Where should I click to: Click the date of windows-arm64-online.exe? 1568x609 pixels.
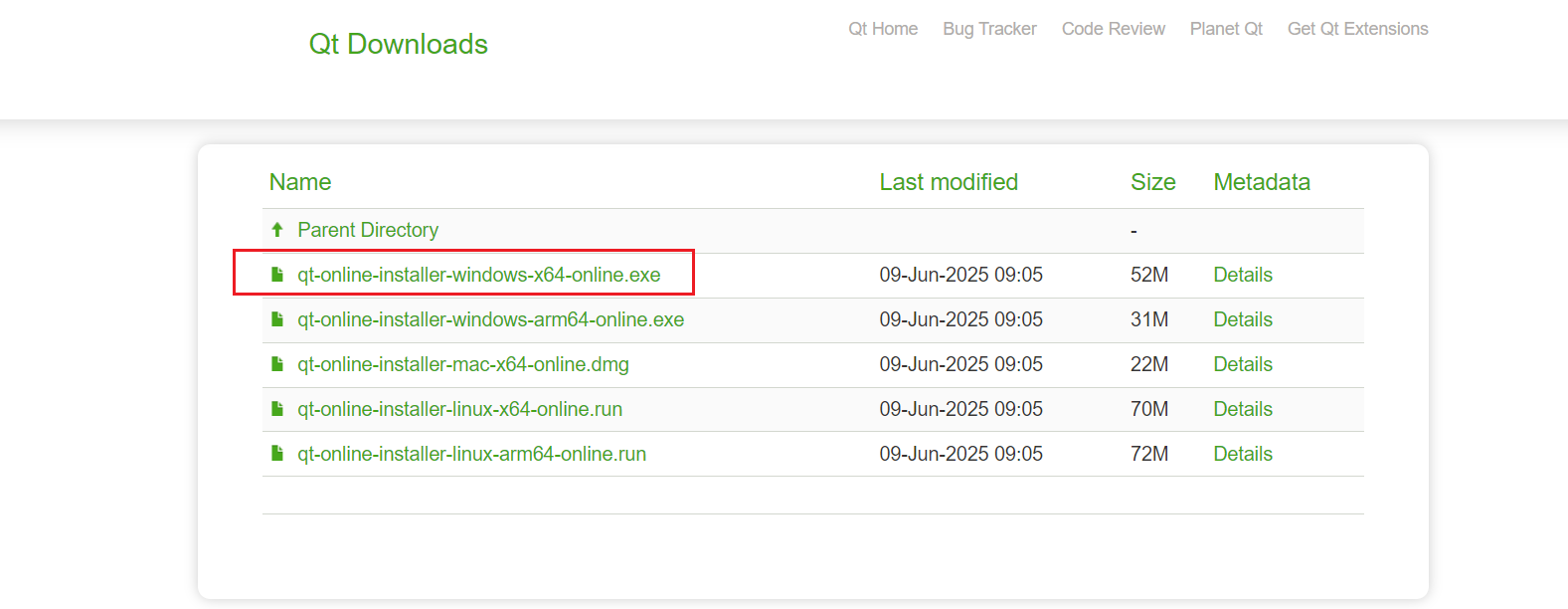tap(961, 319)
